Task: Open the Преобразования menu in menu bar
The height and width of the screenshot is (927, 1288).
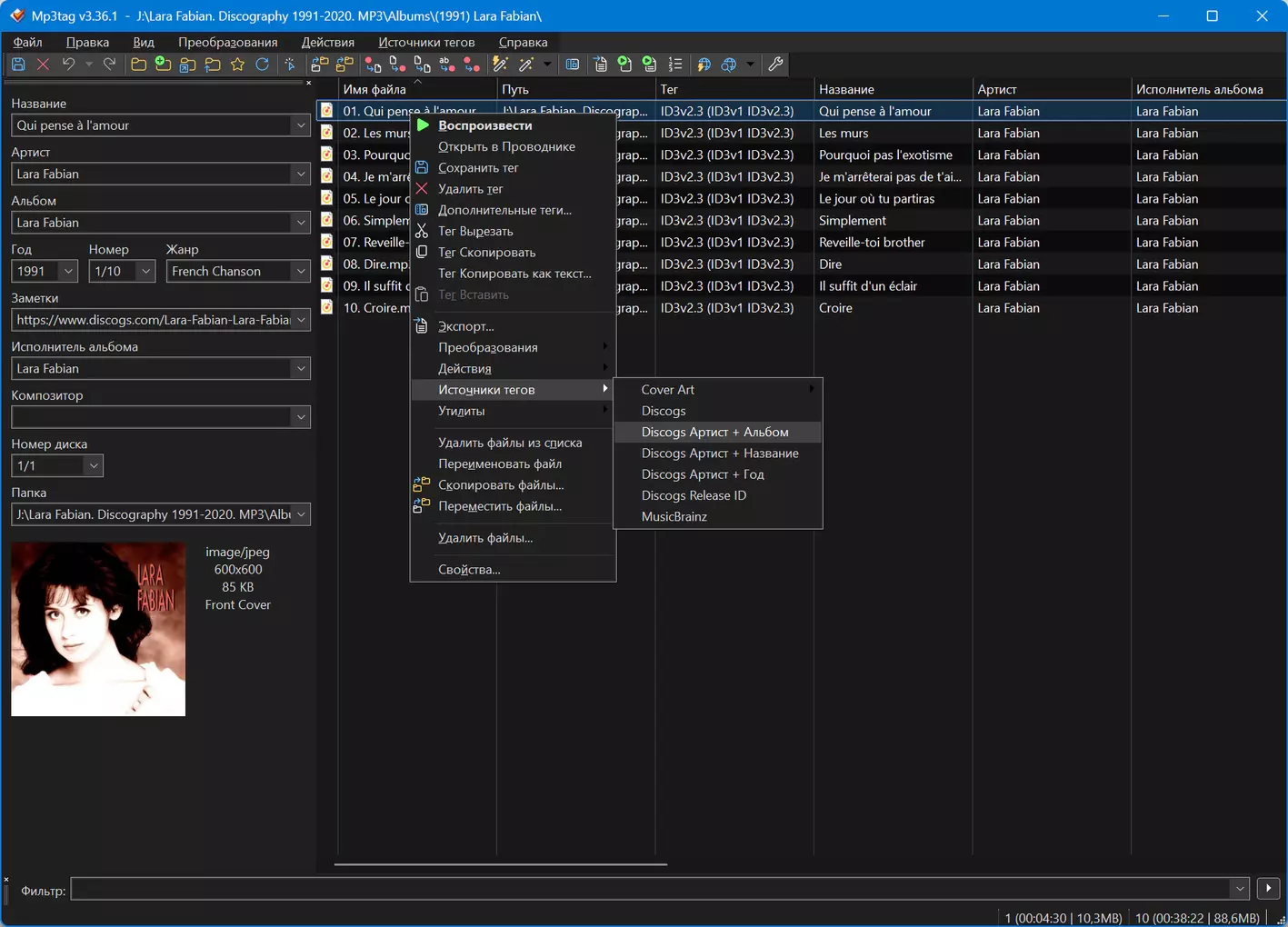Action: [228, 42]
